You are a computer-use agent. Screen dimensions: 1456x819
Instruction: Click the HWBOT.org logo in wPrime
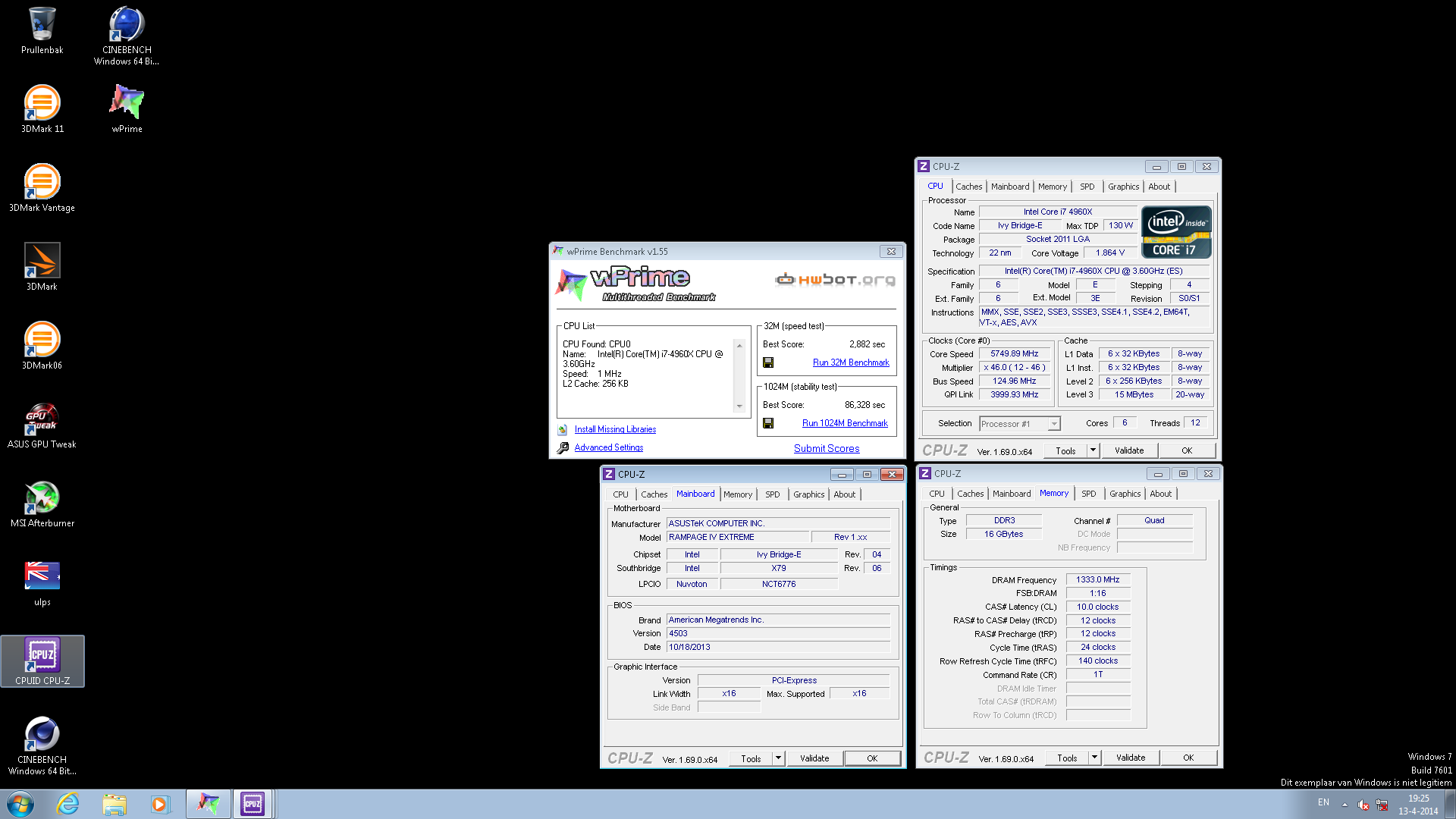(835, 280)
